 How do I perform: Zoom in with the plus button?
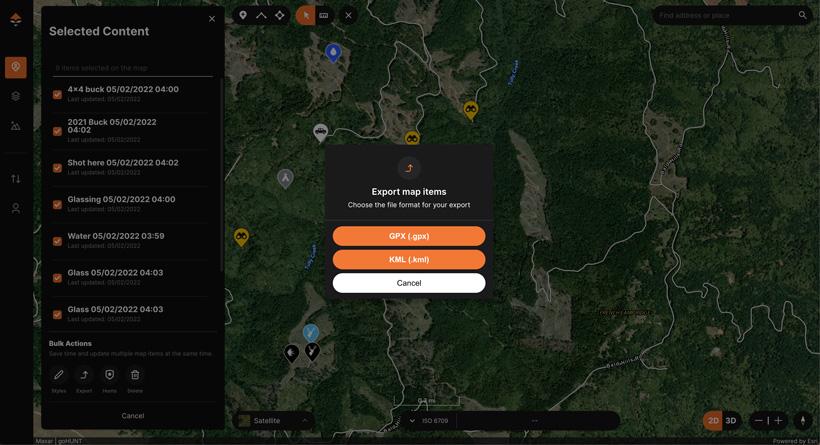pyautogui.click(x=778, y=420)
